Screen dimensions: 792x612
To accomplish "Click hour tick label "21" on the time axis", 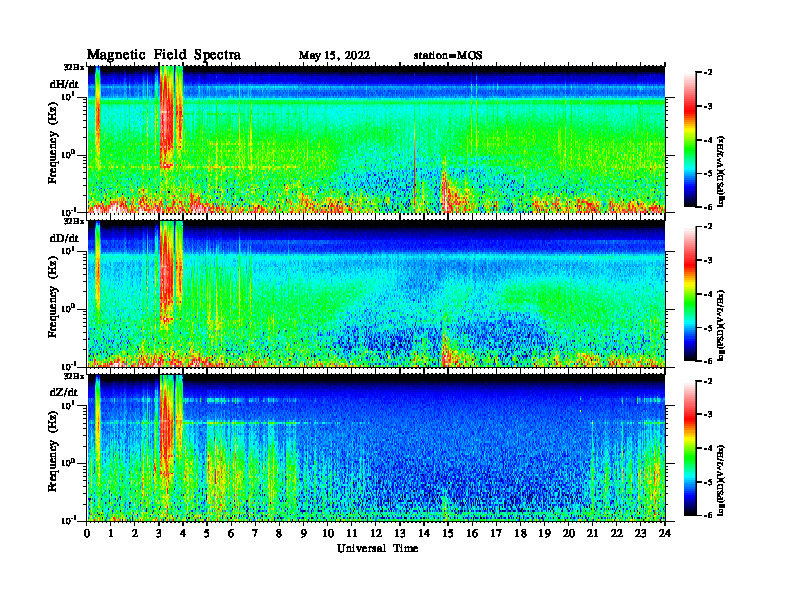I will click(592, 534).
